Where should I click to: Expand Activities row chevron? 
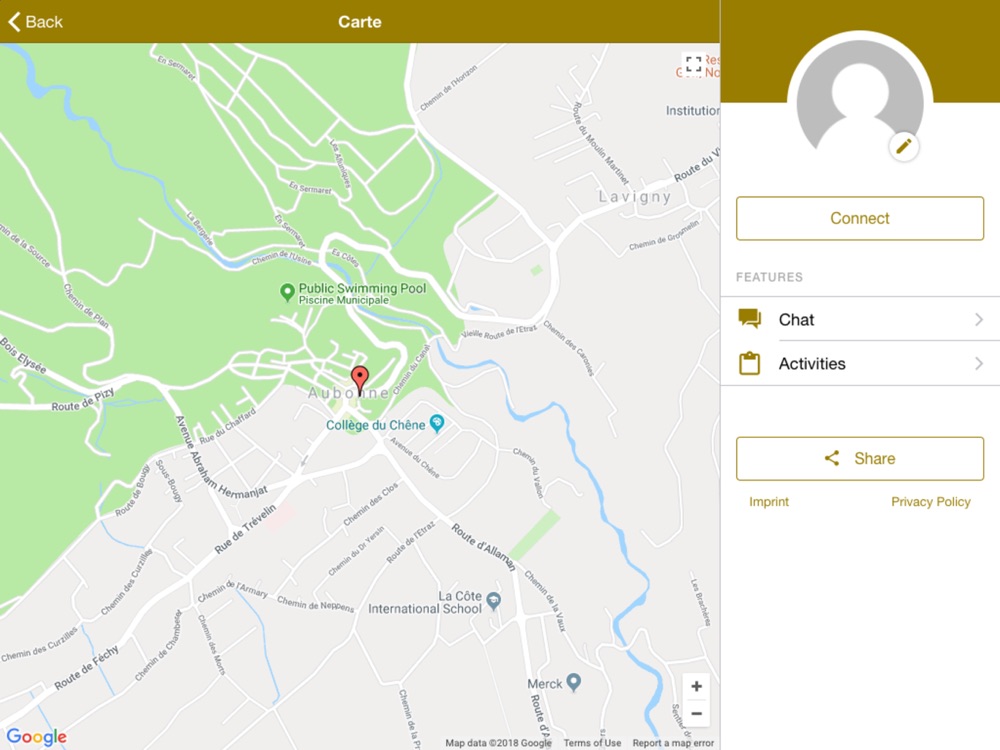979,364
